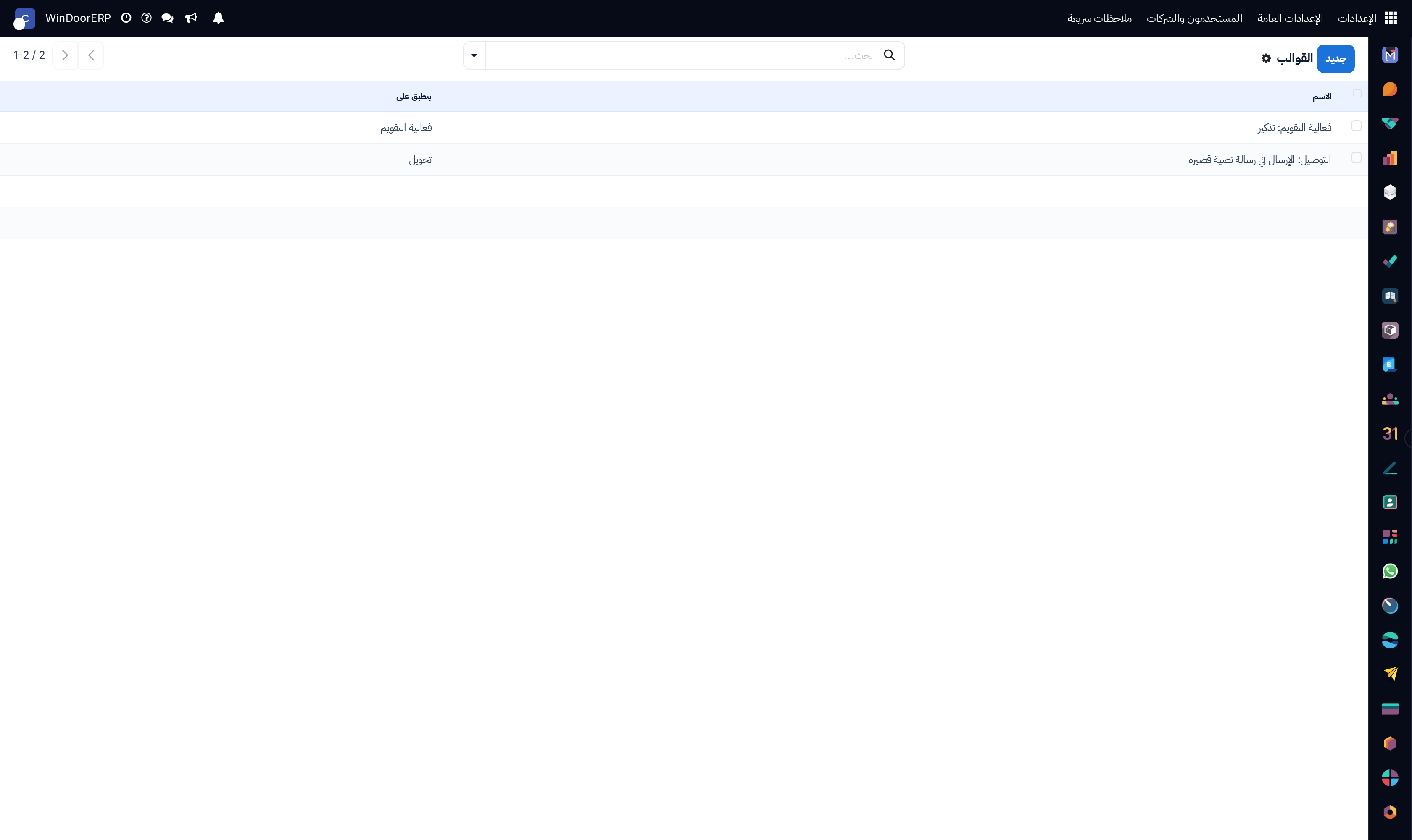Open the apps grid menu icon
This screenshot has width=1412, height=840.
pos(1391,18)
